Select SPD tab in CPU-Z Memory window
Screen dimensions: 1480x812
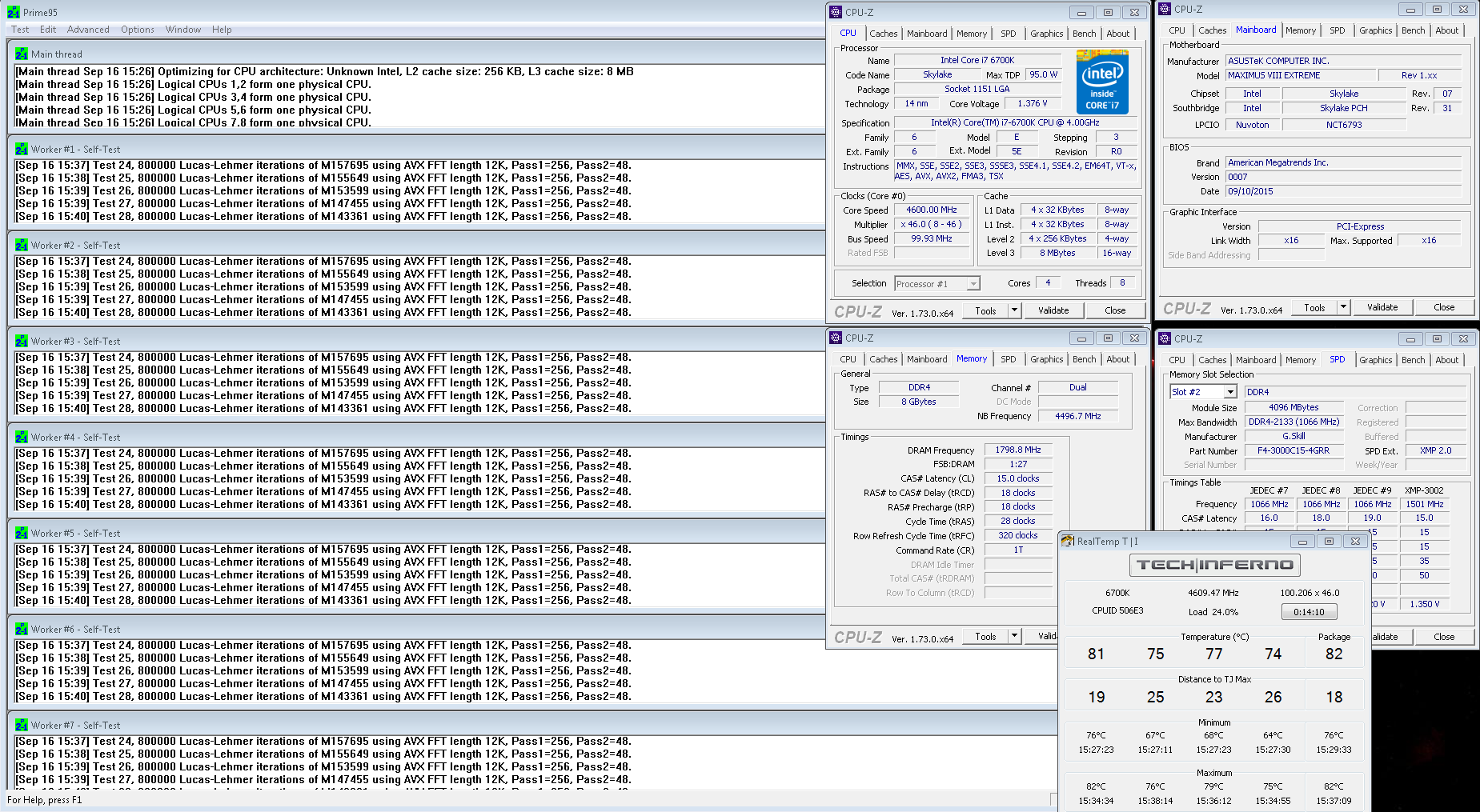click(1009, 359)
